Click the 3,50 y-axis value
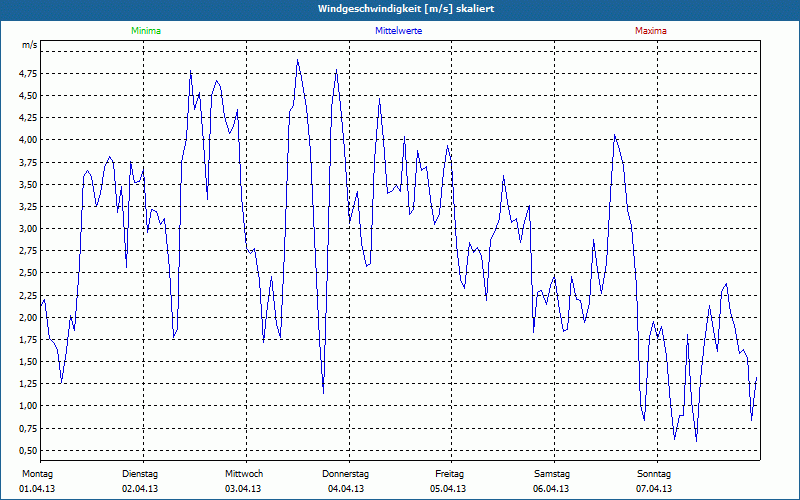The image size is (800, 500). pyautogui.click(x=29, y=185)
